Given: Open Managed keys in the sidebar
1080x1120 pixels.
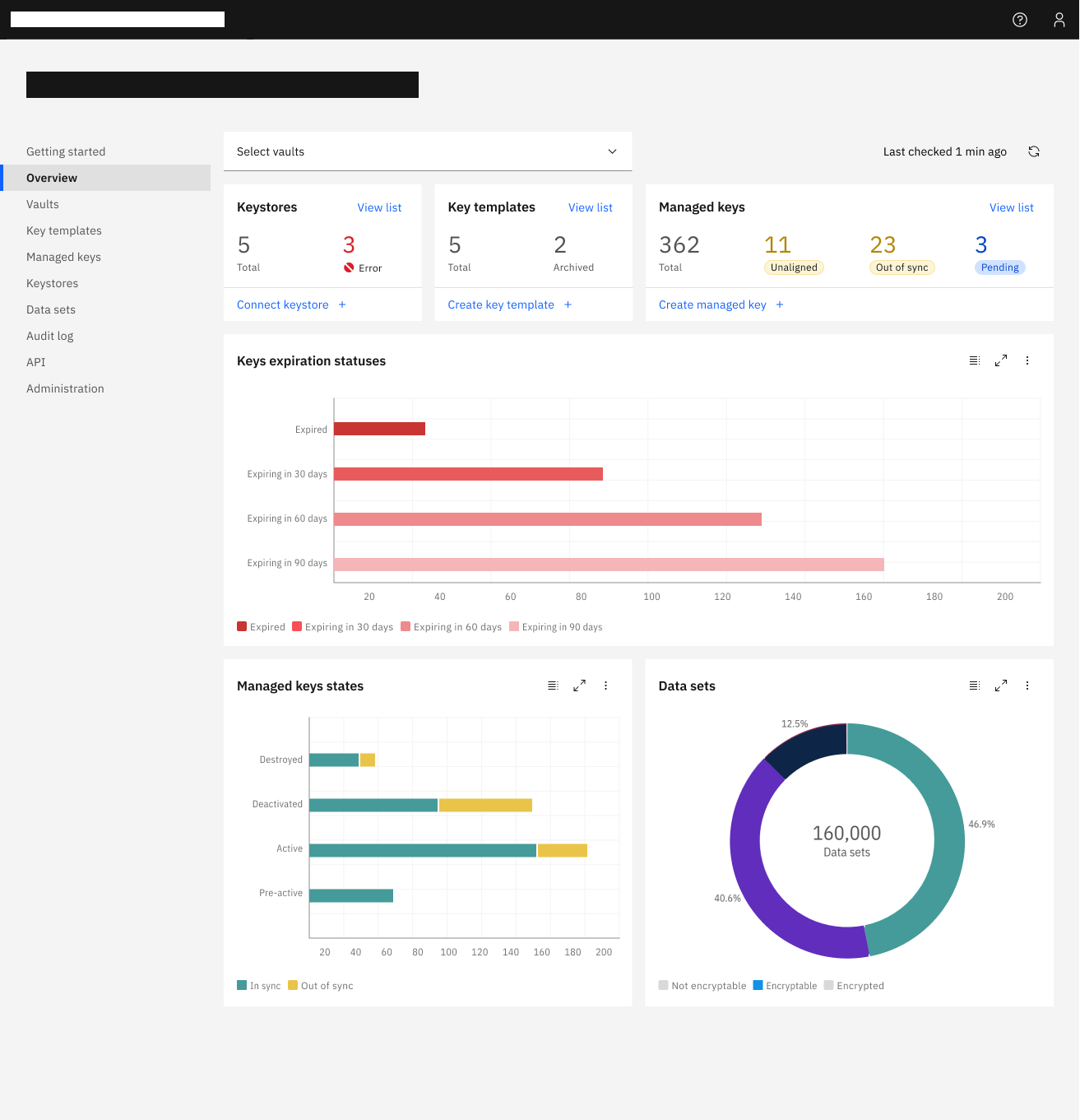Looking at the screenshot, I should tap(63, 257).
